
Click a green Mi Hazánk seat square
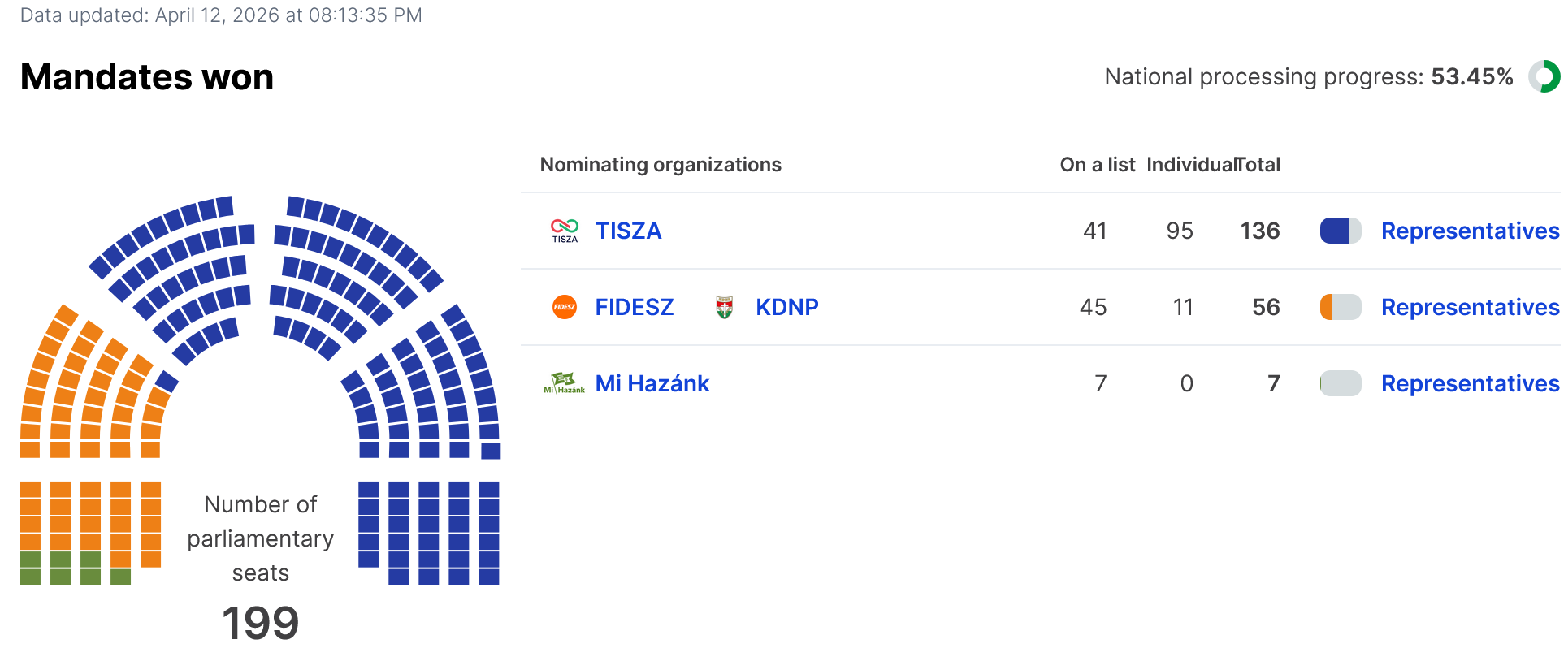click(61, 559)
